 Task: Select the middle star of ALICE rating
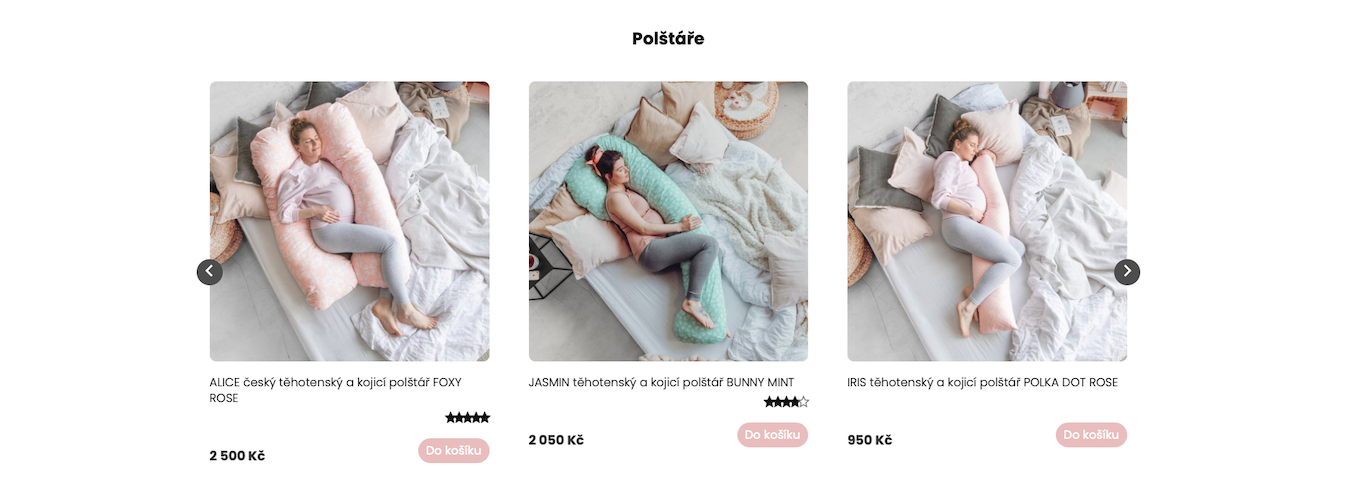pos(468,418)
